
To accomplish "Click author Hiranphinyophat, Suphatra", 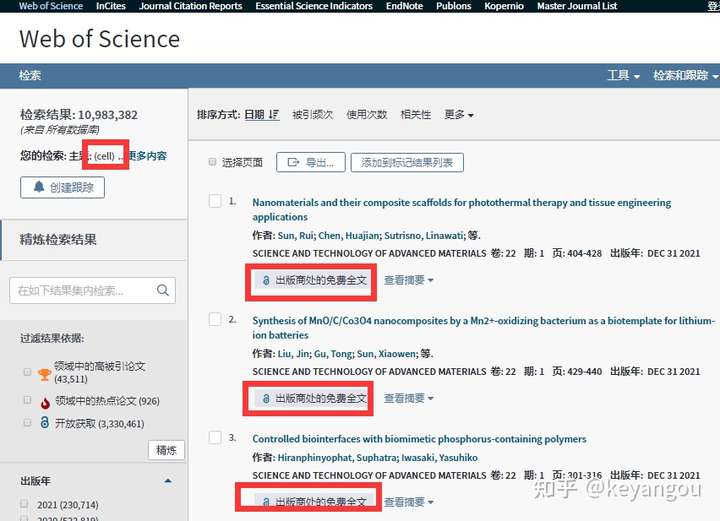I will point(338,458).
